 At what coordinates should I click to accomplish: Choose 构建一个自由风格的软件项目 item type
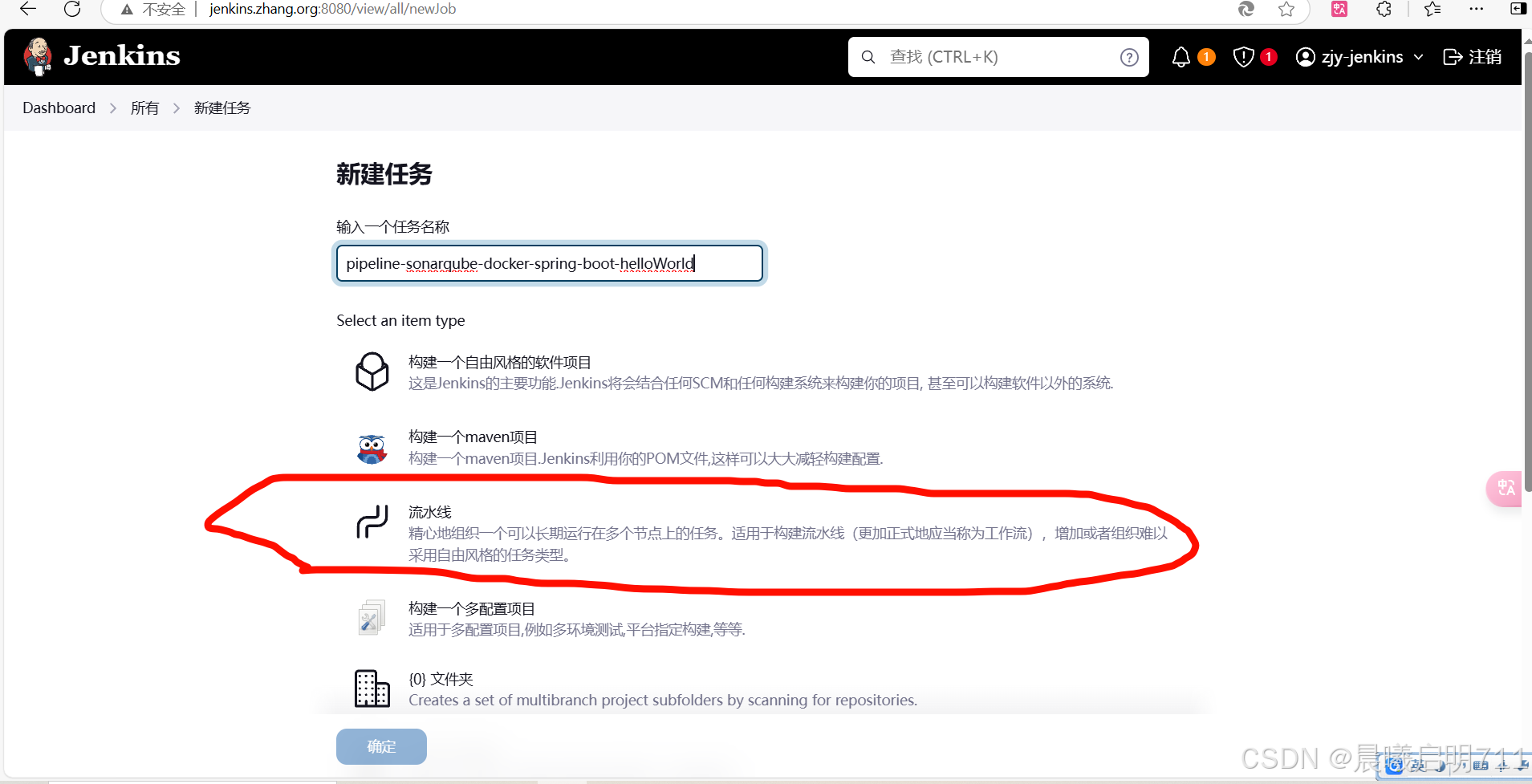[x=499, y=362]
